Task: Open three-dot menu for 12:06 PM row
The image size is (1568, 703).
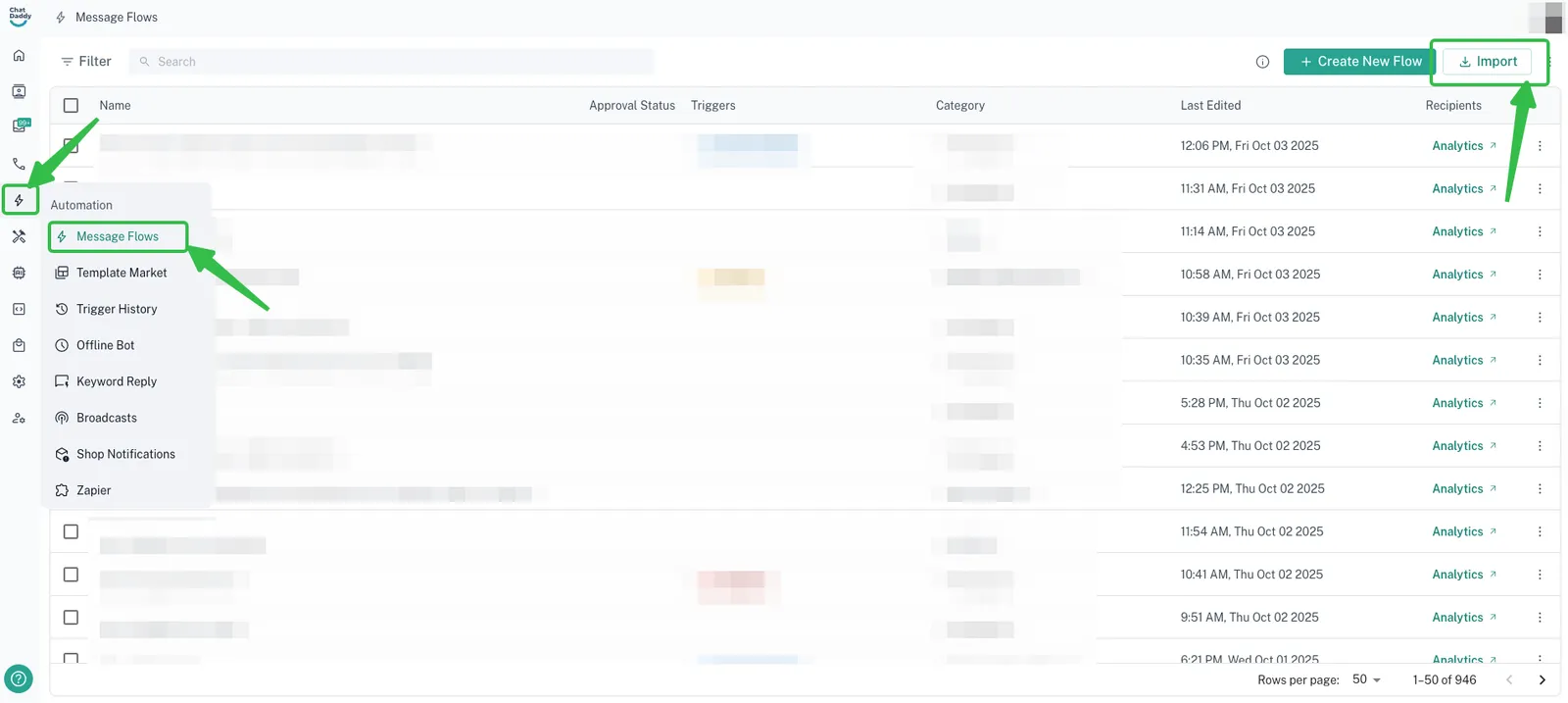Action: 1540,146
